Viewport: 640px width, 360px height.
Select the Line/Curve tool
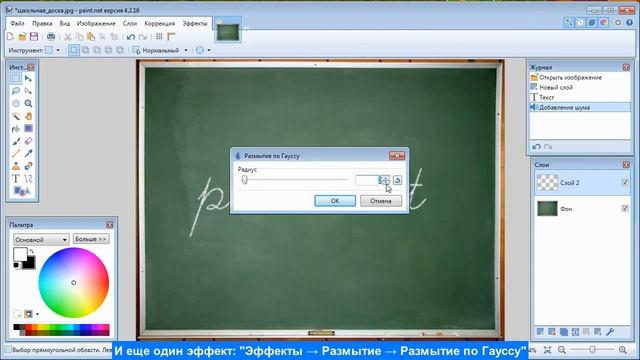pos(28,179)
